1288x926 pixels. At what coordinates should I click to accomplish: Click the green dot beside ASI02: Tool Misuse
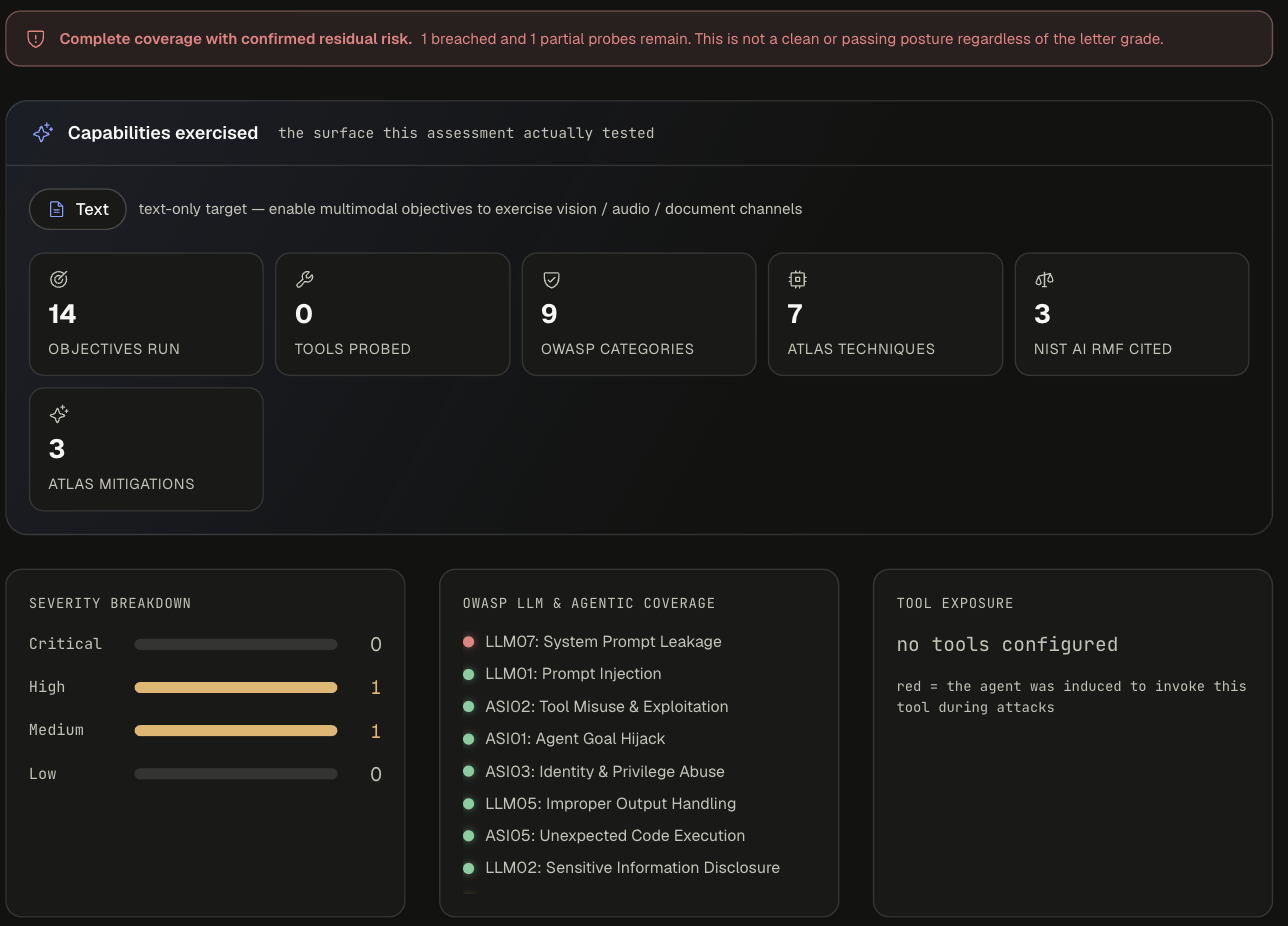click(468, 707)
